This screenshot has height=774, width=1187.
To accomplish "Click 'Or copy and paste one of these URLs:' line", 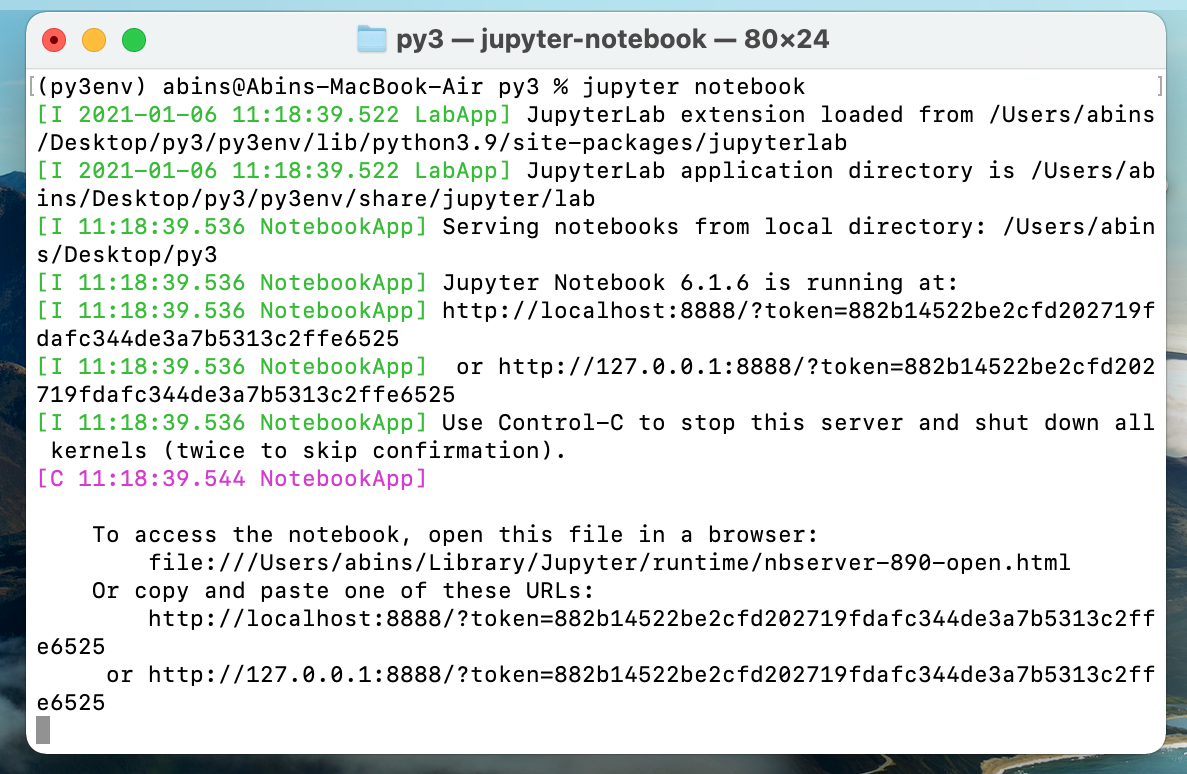I will 343,591.
